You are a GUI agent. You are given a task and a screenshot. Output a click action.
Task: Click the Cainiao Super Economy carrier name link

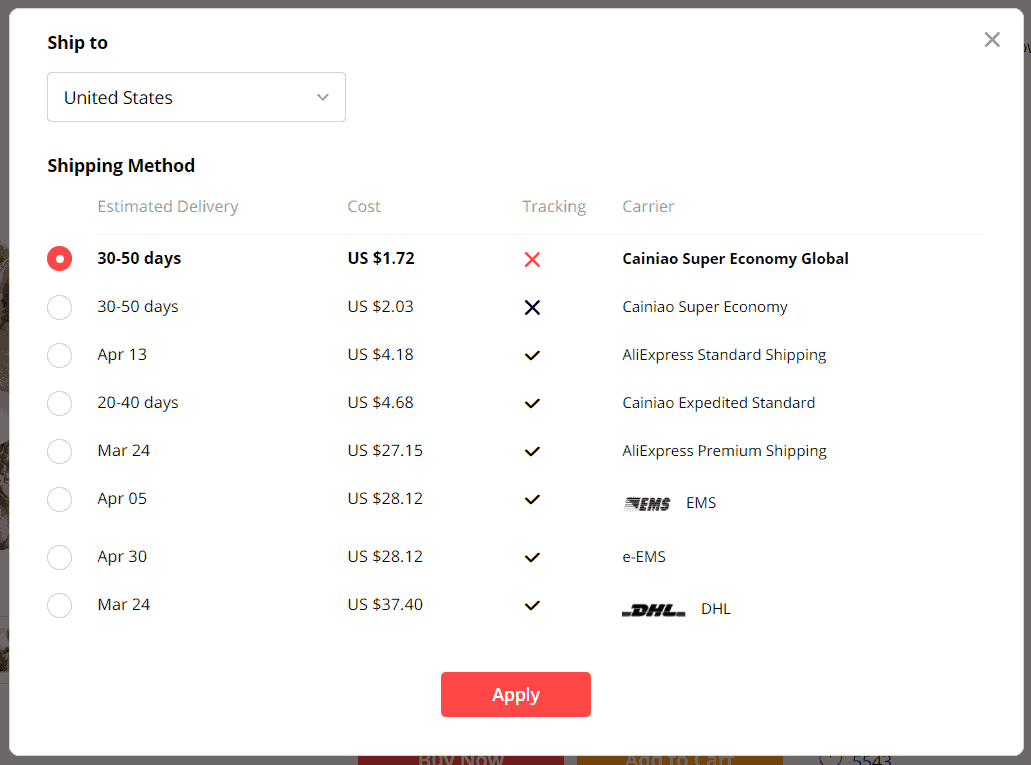(704, 306)
